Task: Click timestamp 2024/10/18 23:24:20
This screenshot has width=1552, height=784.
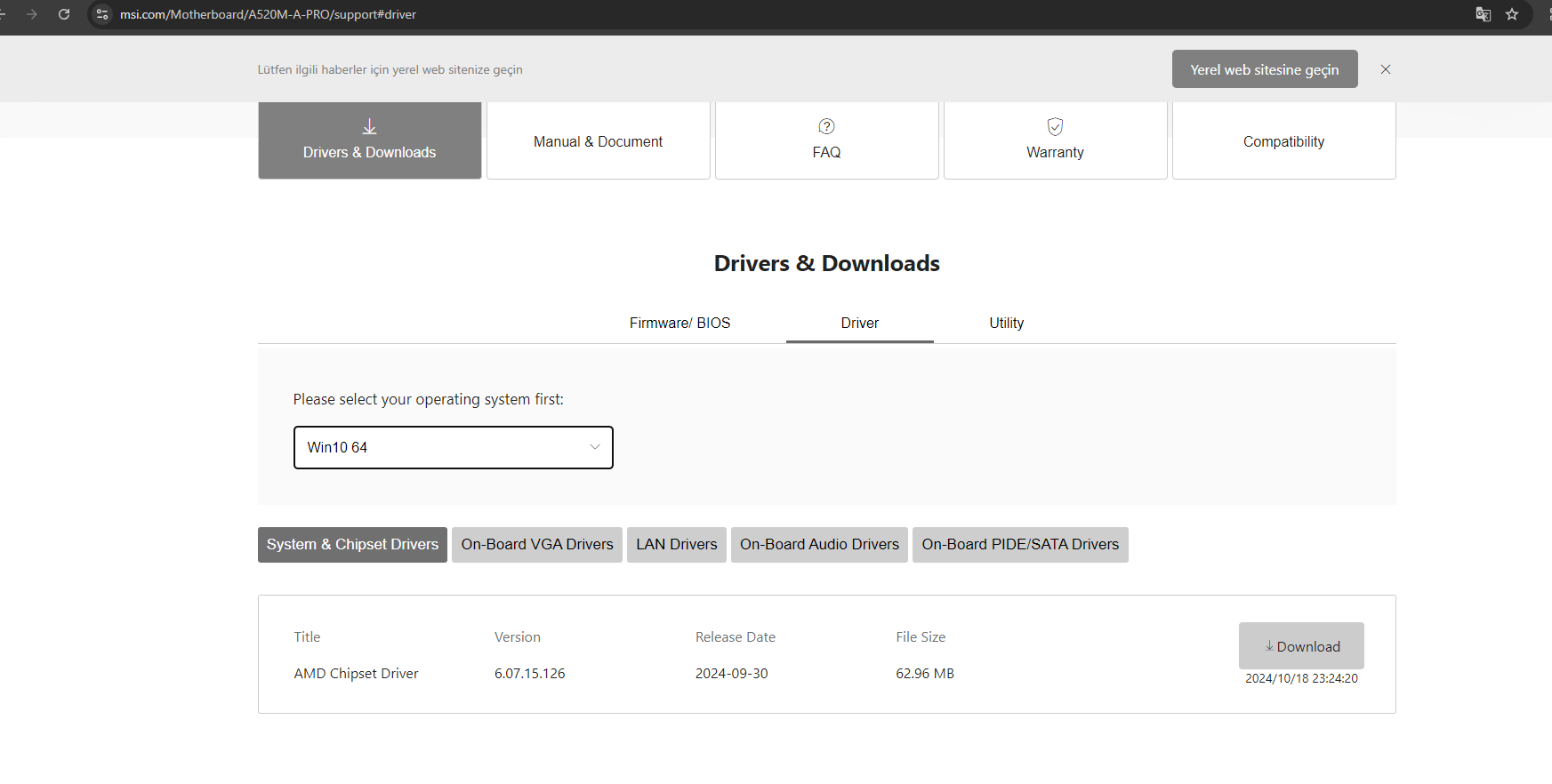Action: point(1301,678)
